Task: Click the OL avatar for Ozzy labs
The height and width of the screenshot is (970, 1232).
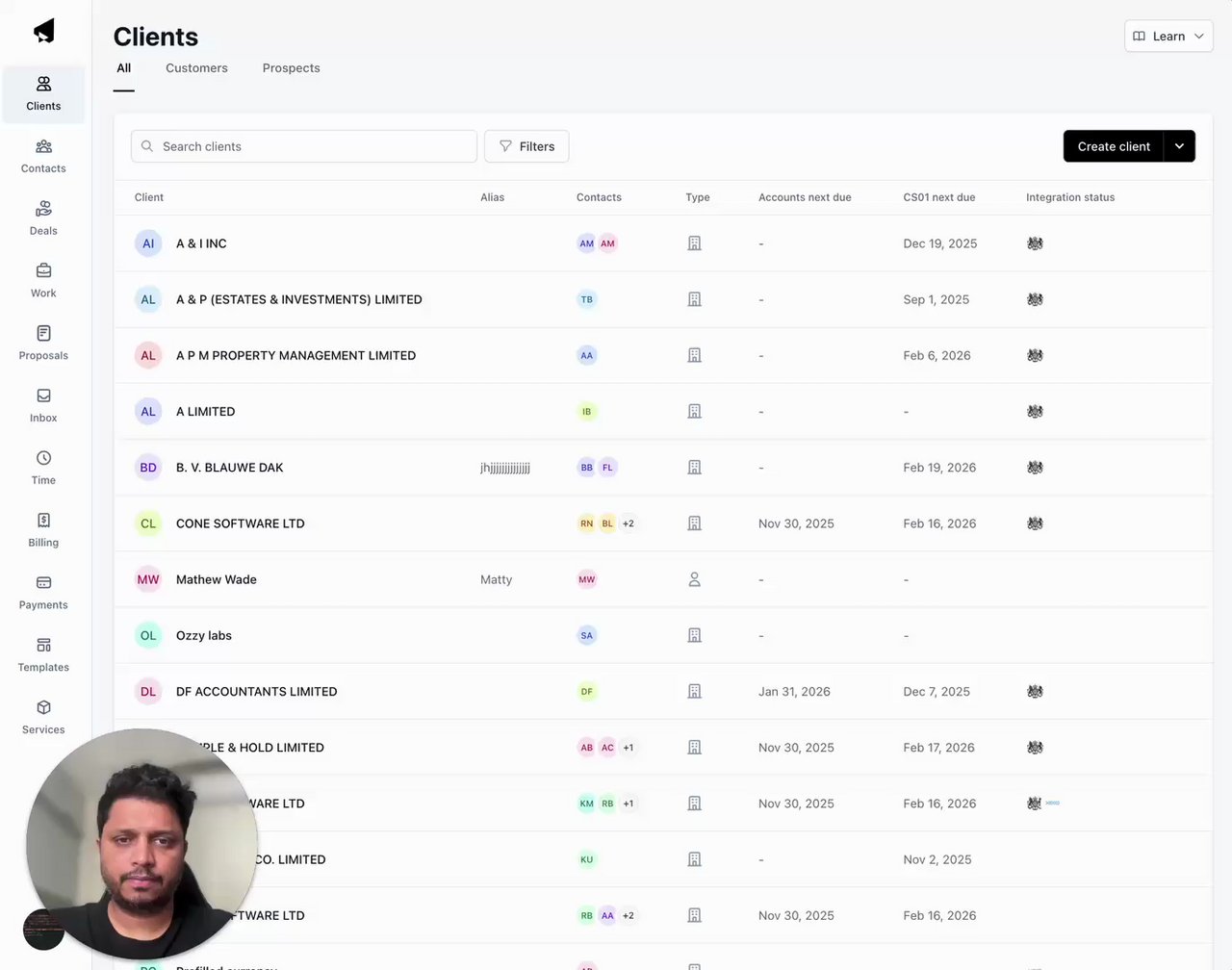Action: (148, 635)
